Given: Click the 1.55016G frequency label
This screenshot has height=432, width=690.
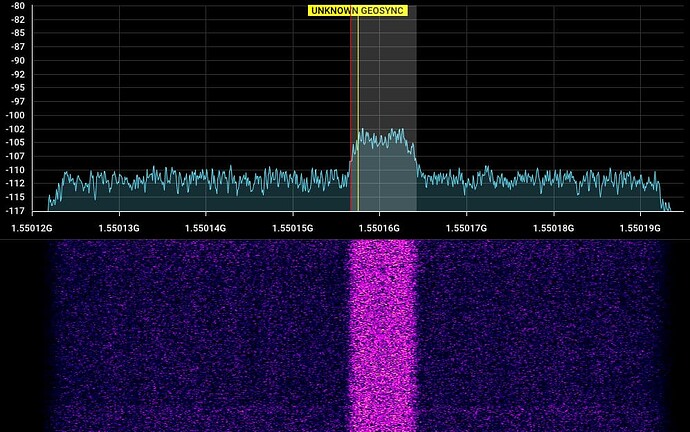Looking at the screenshot, I should [379, 229].
